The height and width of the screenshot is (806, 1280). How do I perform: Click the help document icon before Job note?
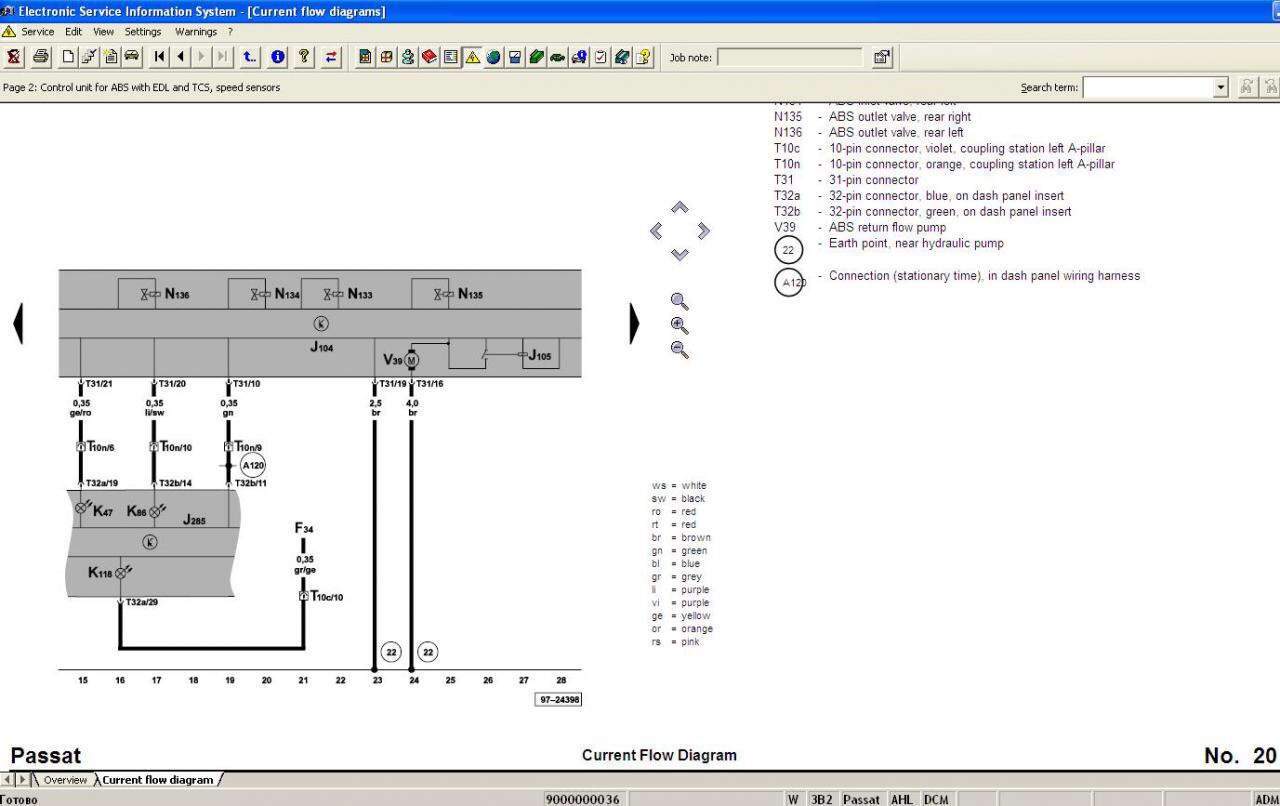644,57
